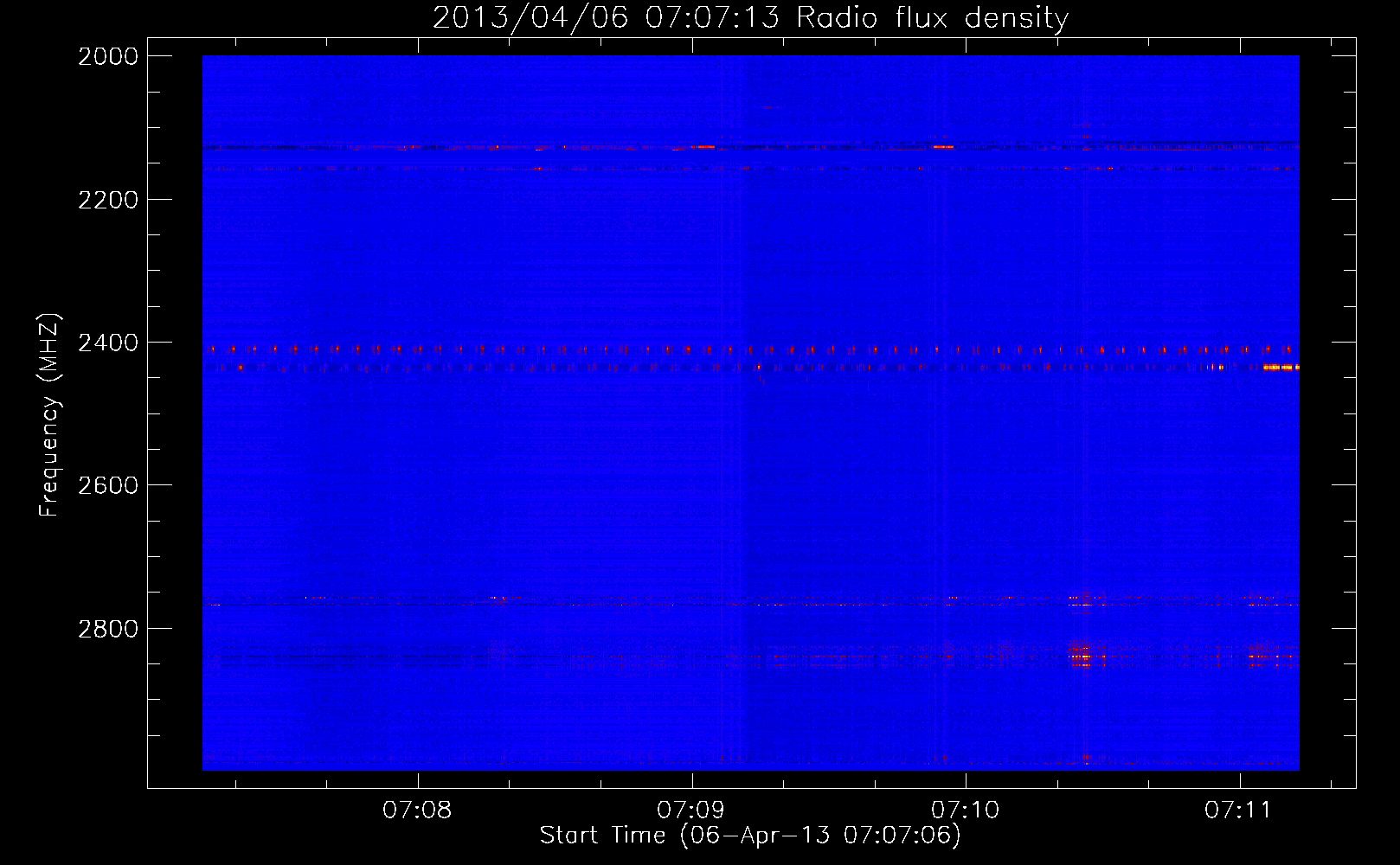Click the 07:10 time tick label

click(x=966, y=810)
